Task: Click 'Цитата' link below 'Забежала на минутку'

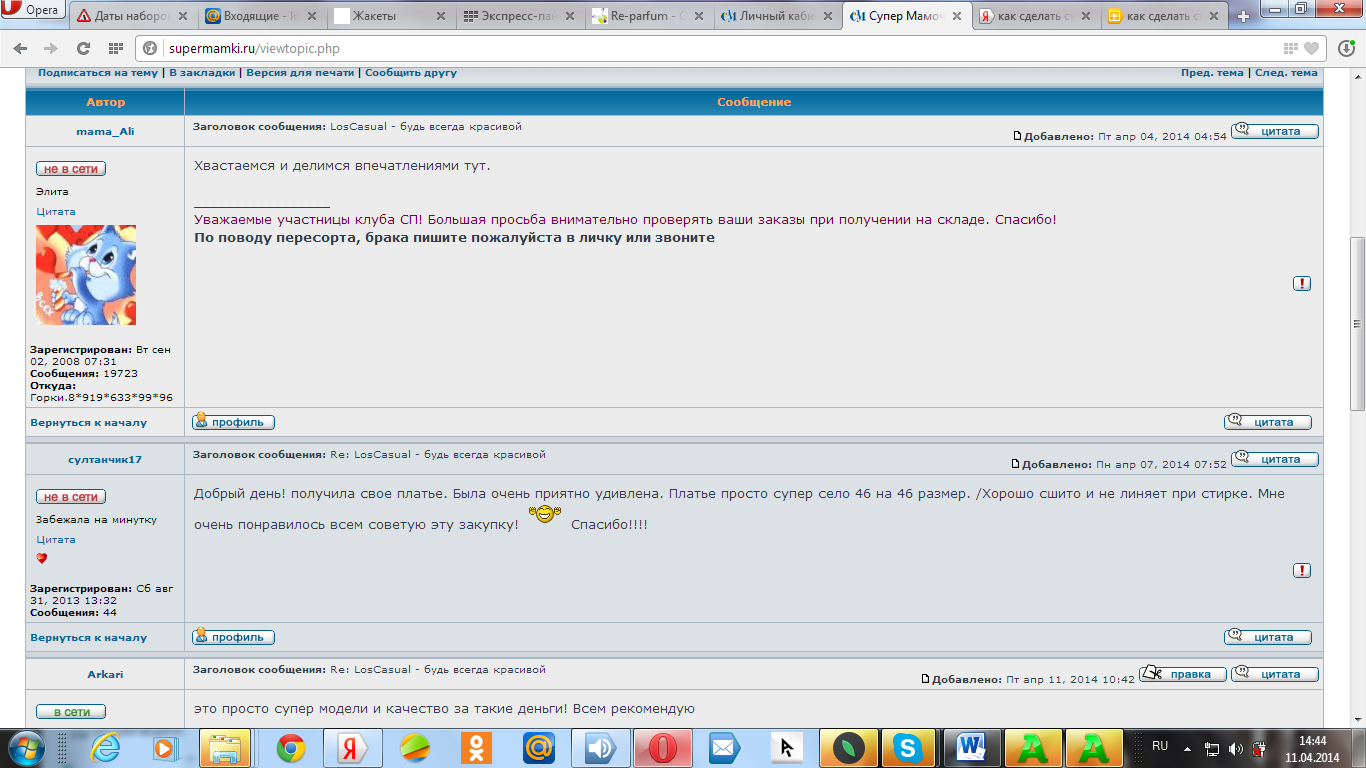Action: click(x=56, y=540)
